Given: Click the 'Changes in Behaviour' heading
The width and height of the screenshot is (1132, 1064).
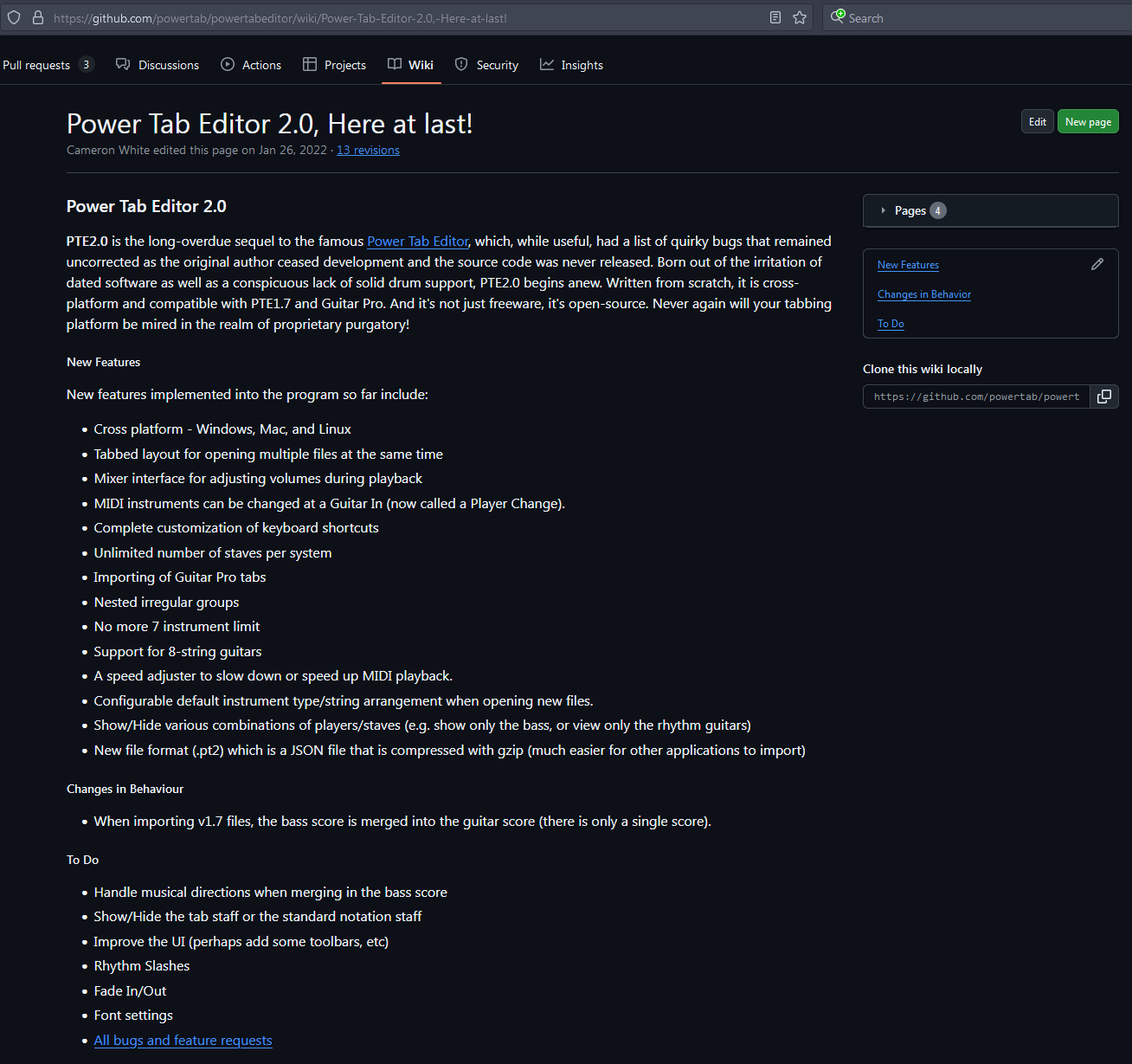Looking at the screenshot, I should tap(125, 789).
